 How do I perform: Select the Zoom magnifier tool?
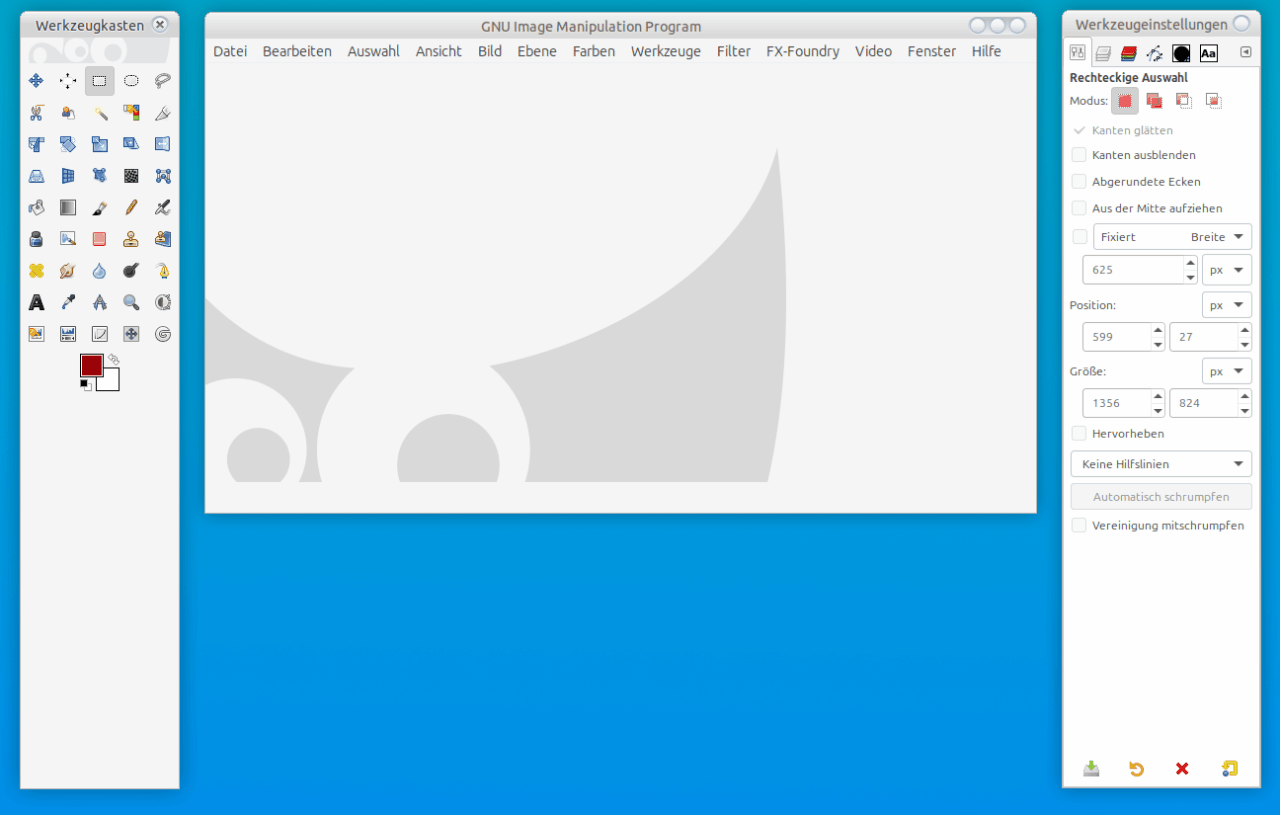(x=131, y=302)
